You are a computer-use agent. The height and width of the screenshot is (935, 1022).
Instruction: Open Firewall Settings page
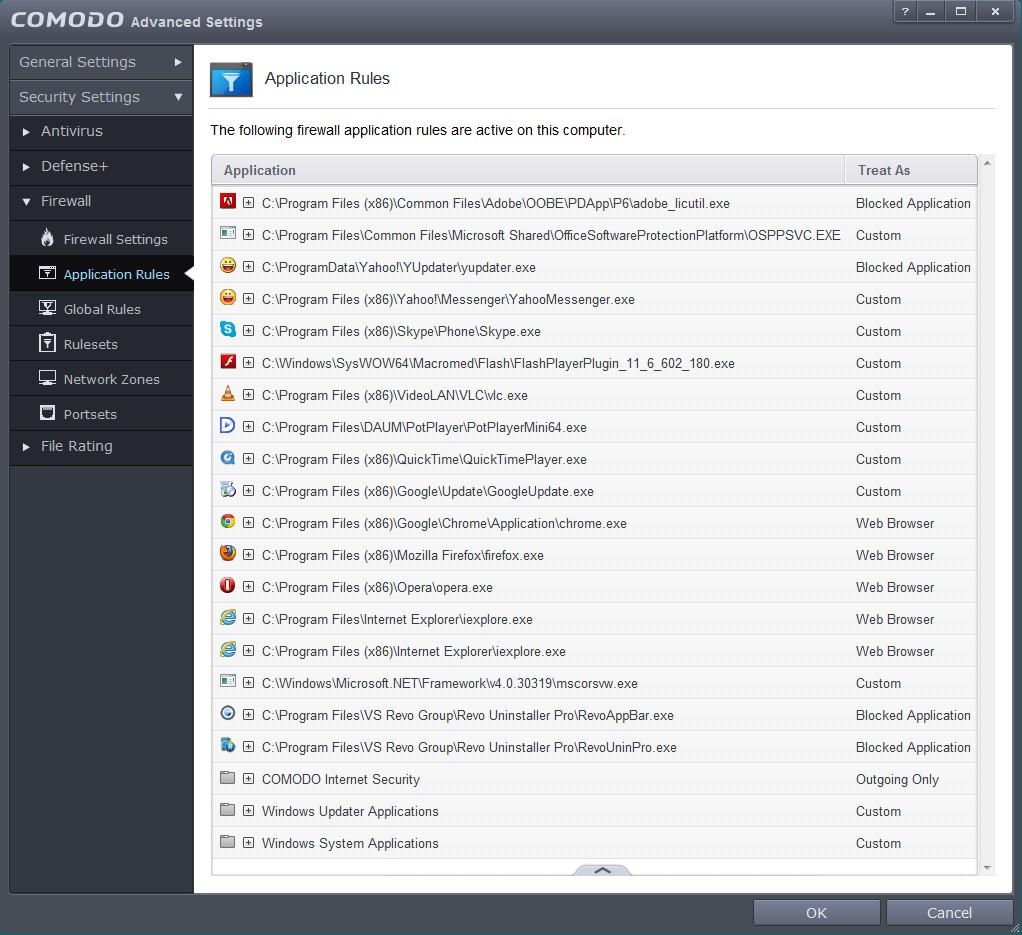[101, 239]
